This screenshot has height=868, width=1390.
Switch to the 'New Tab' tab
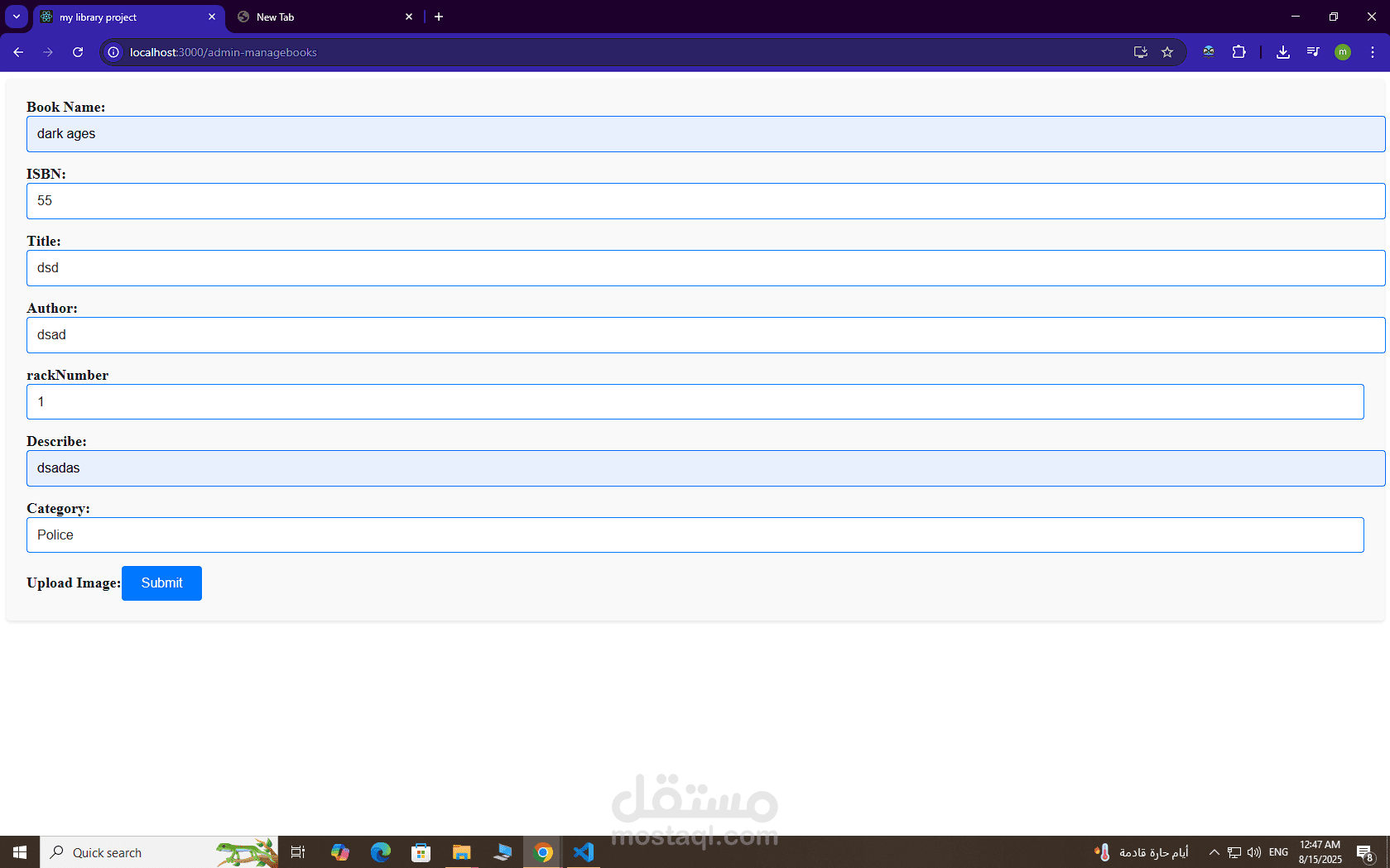click(325, 17)
